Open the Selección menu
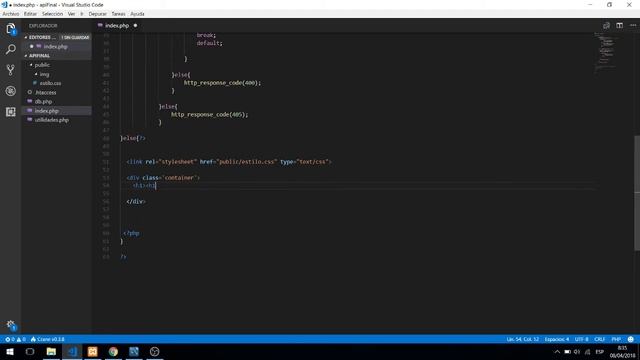The image size is (640, 360). click(x=52, y=14)
